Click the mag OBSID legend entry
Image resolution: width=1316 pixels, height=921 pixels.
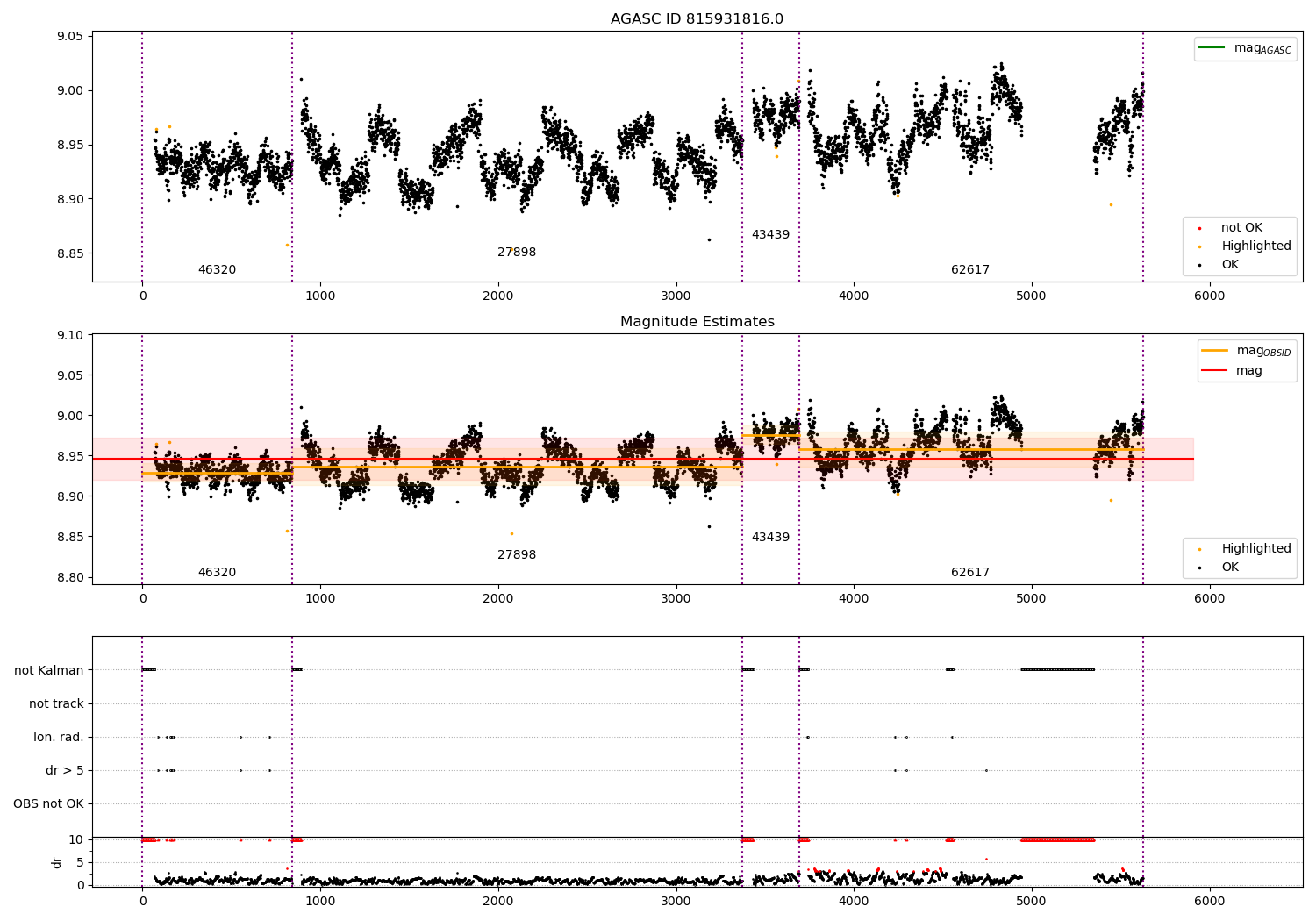coord(1246,351)
